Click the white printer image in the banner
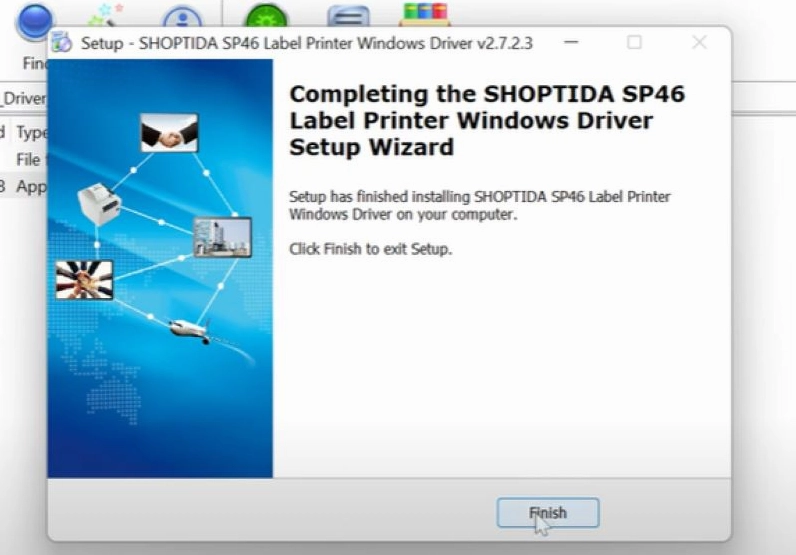Screen dimensions: 796x555 coord(100,204)
